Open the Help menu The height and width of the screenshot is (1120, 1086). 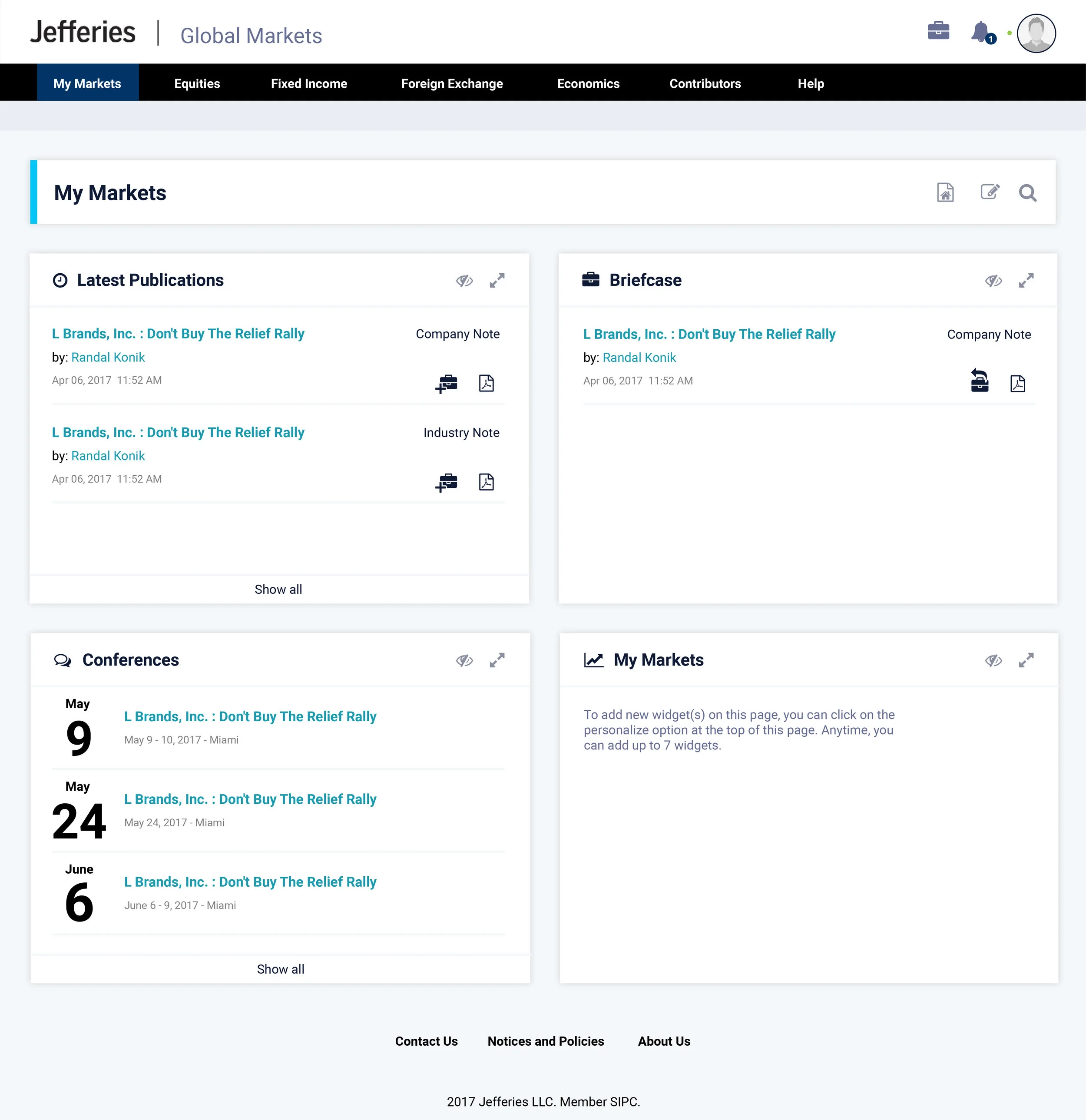[811, 83]
